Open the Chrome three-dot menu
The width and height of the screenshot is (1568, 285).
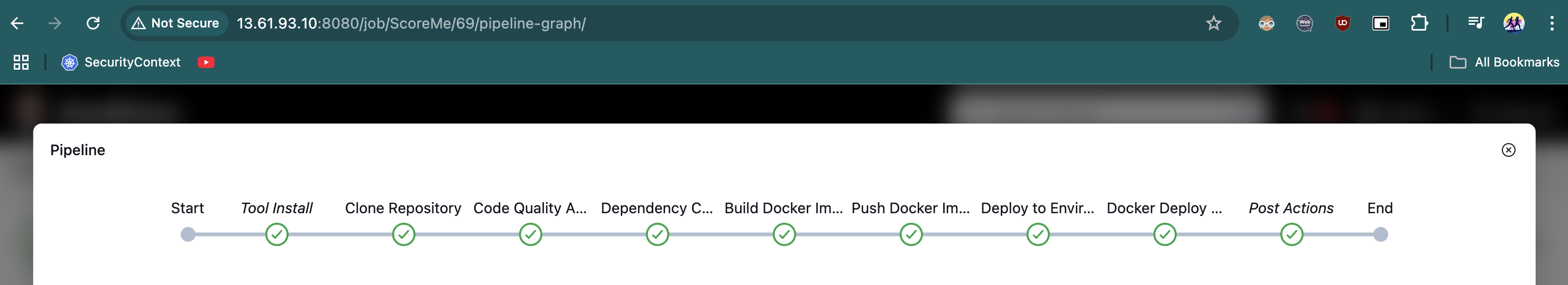point(1552,24)
